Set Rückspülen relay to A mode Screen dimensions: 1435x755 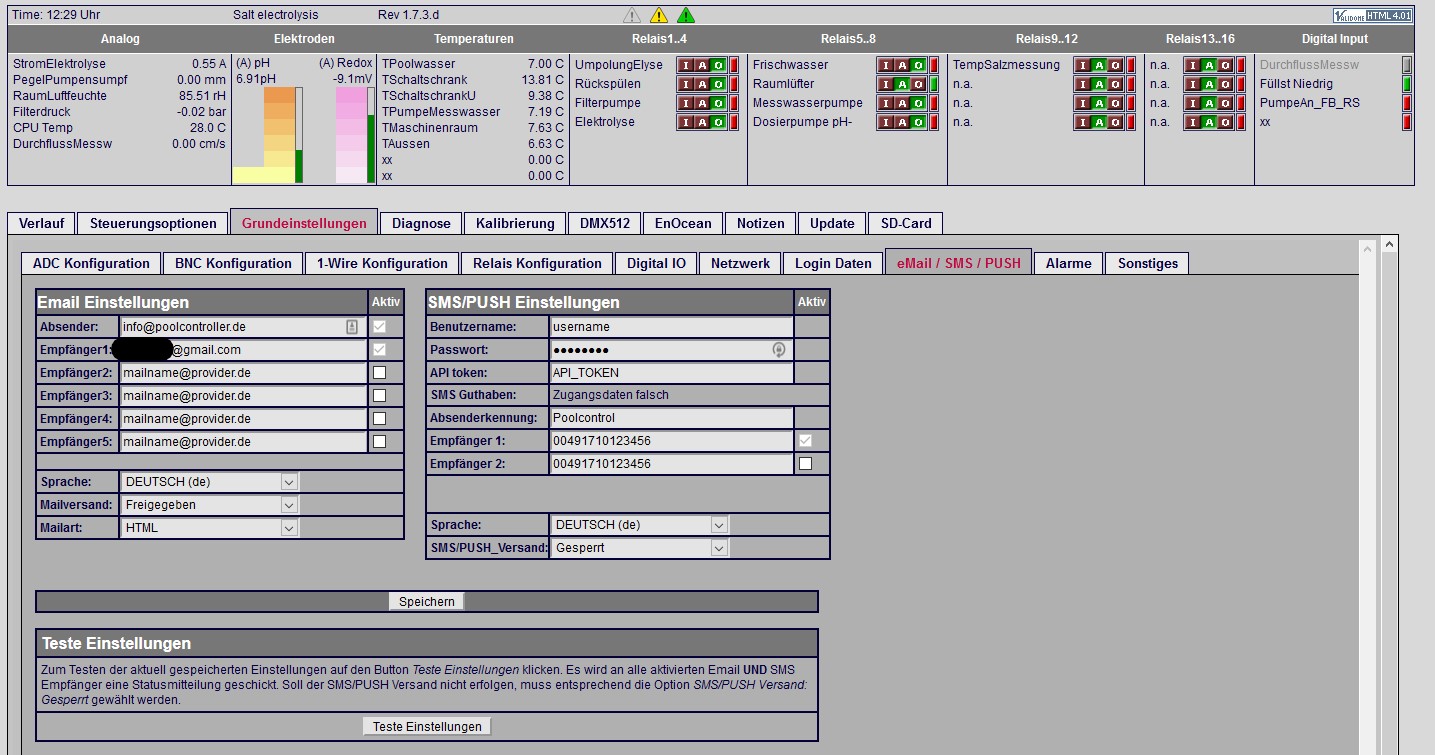tap(702, 84)
